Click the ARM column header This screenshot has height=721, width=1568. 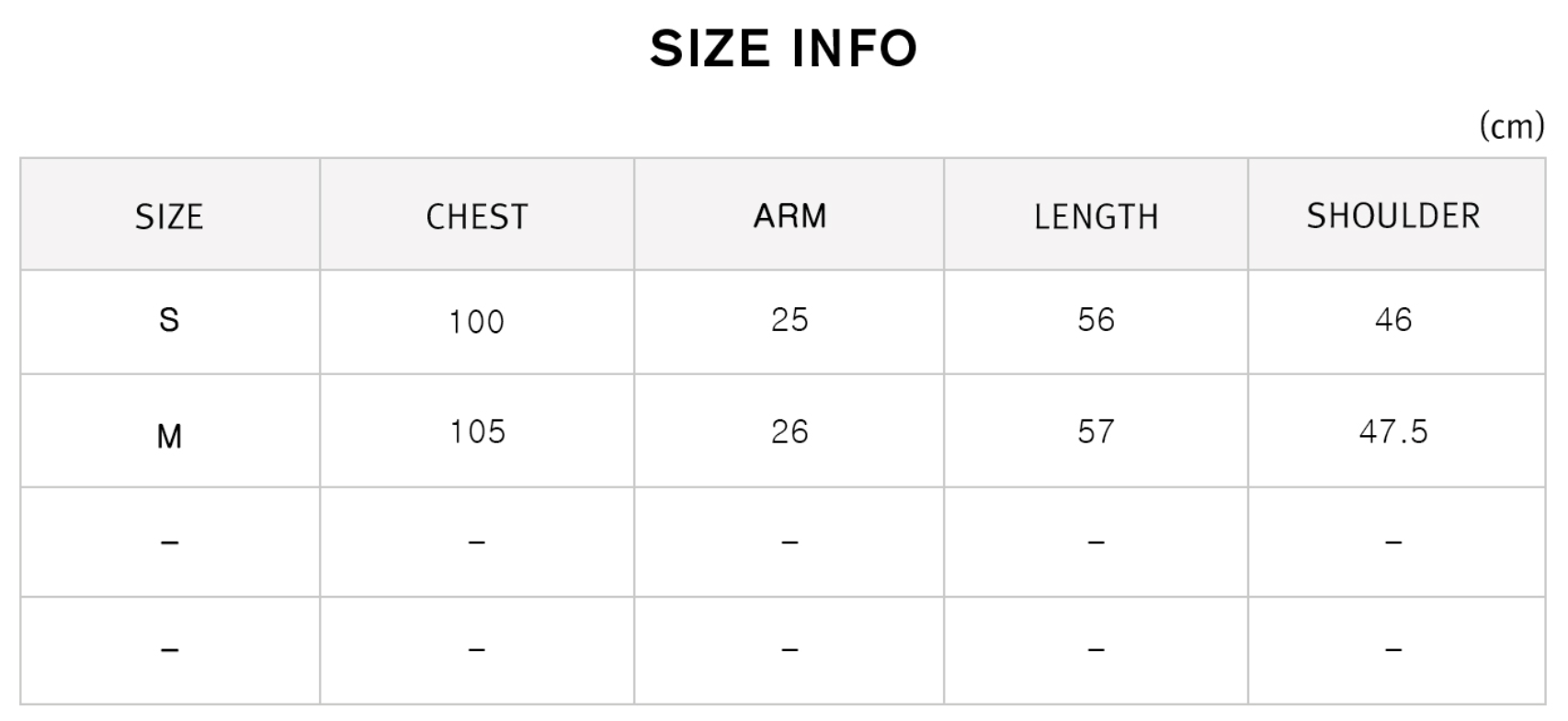click(x=790, y=216)
